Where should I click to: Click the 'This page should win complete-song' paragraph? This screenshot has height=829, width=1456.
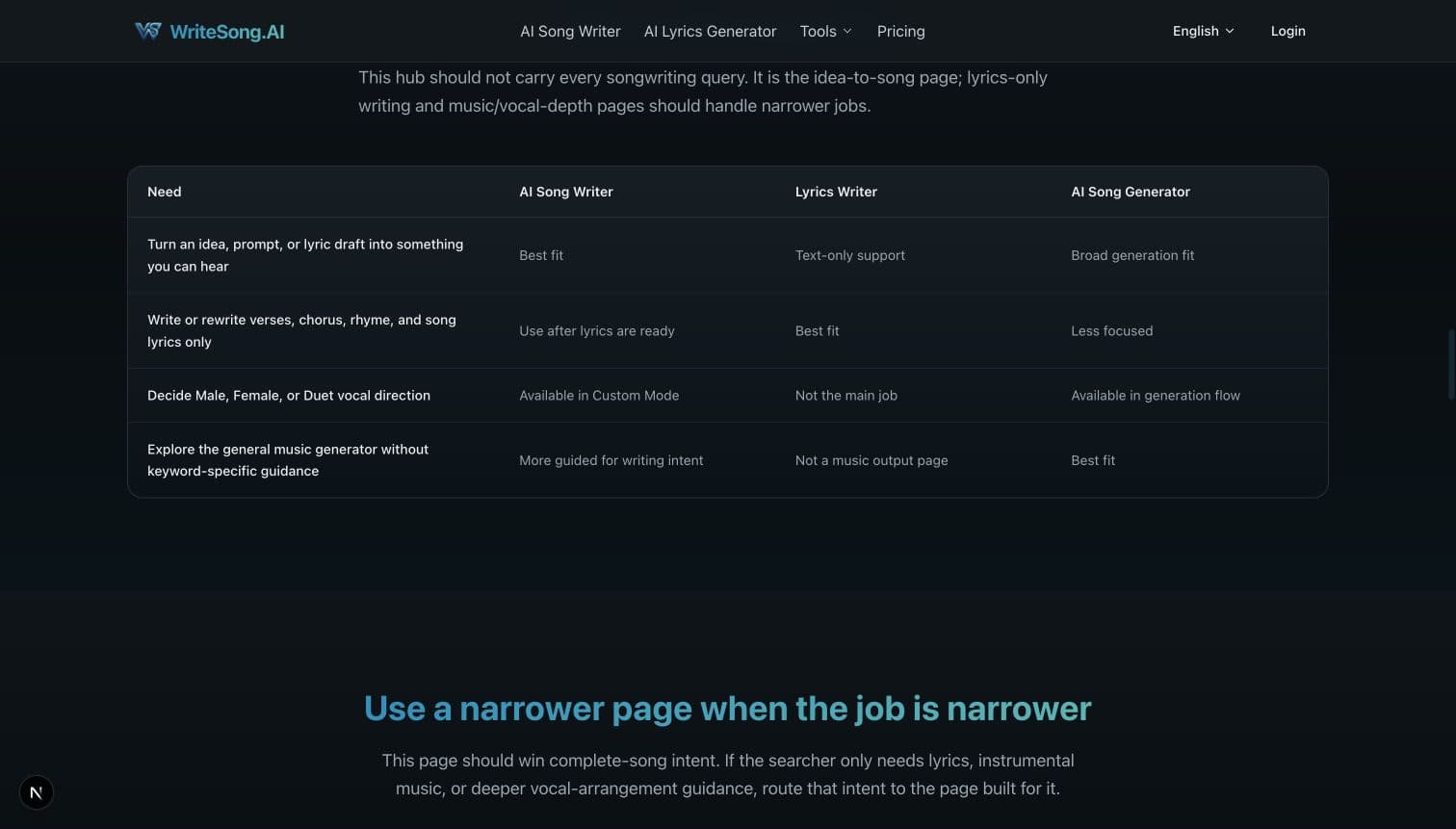click(728, 774)
